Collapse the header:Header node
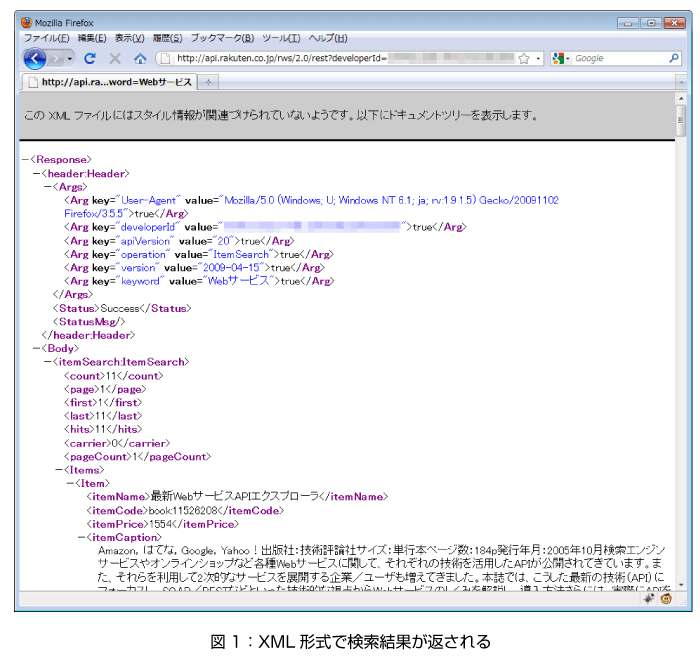Screen dimensions: 700x659 [37, 173]
